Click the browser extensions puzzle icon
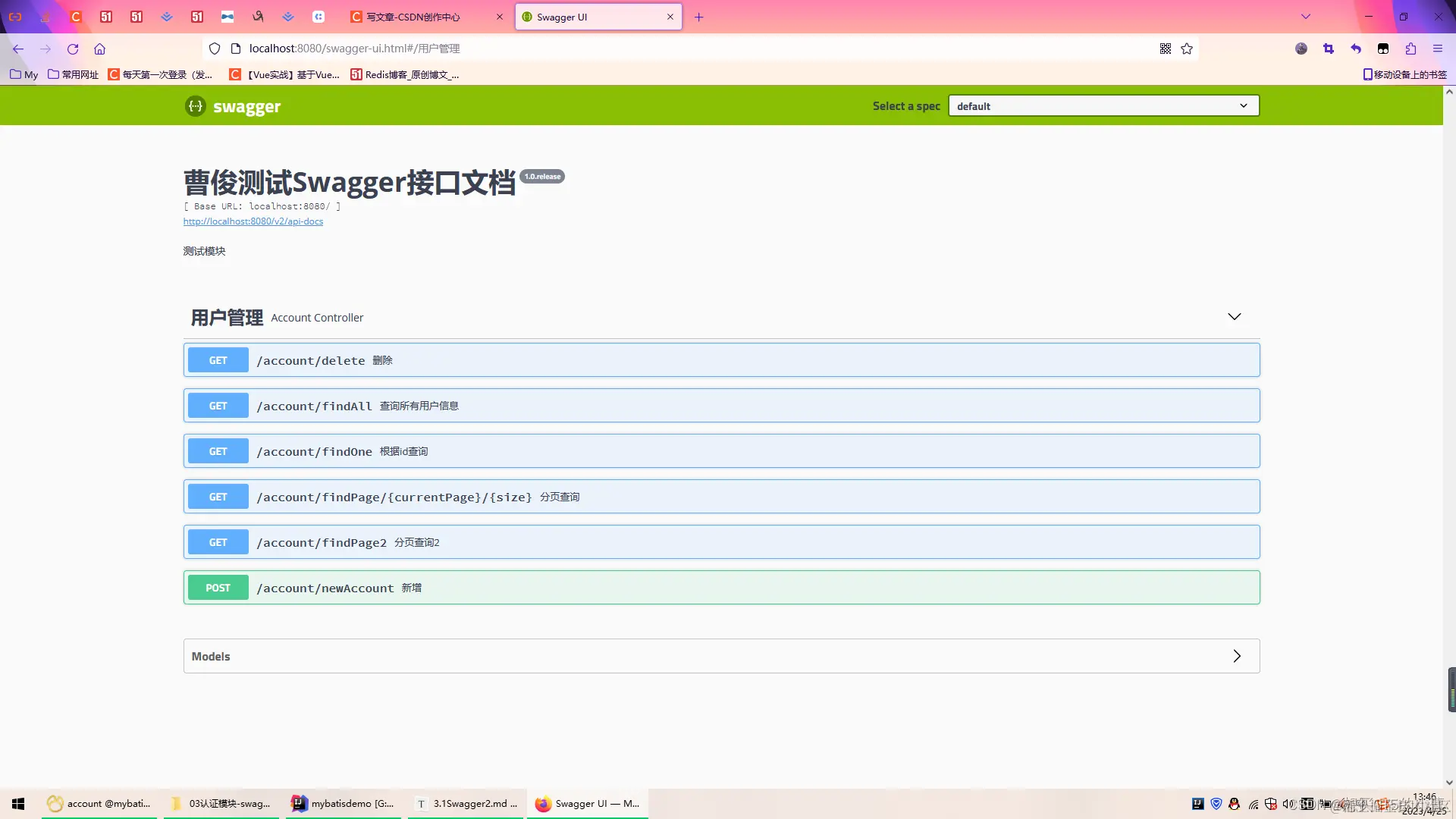This screenshot has height=819, width=1456. tap(1410, 49)
